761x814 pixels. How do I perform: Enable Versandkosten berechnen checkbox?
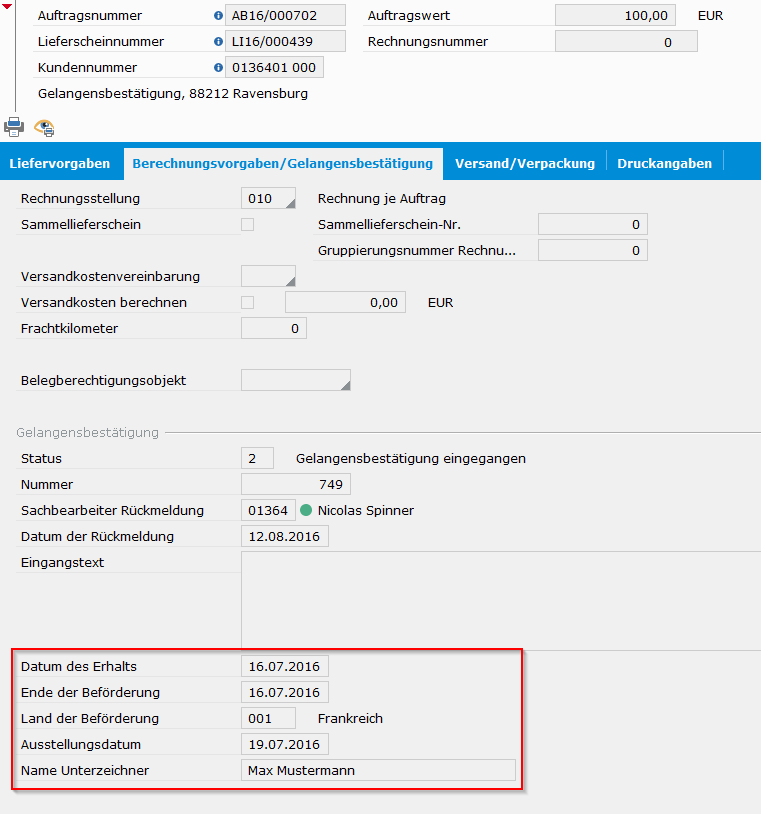pos(248,303)
